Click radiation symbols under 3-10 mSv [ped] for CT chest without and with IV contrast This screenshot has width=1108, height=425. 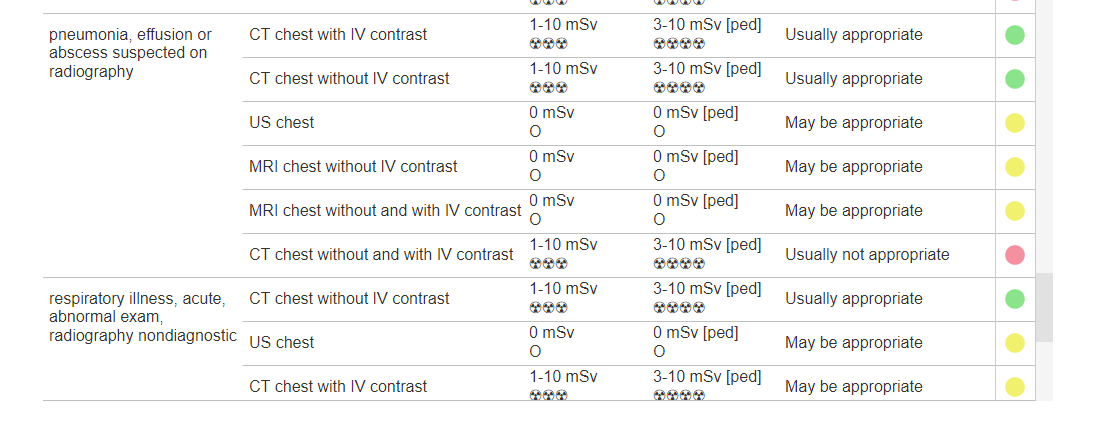[x=678, y=264]
